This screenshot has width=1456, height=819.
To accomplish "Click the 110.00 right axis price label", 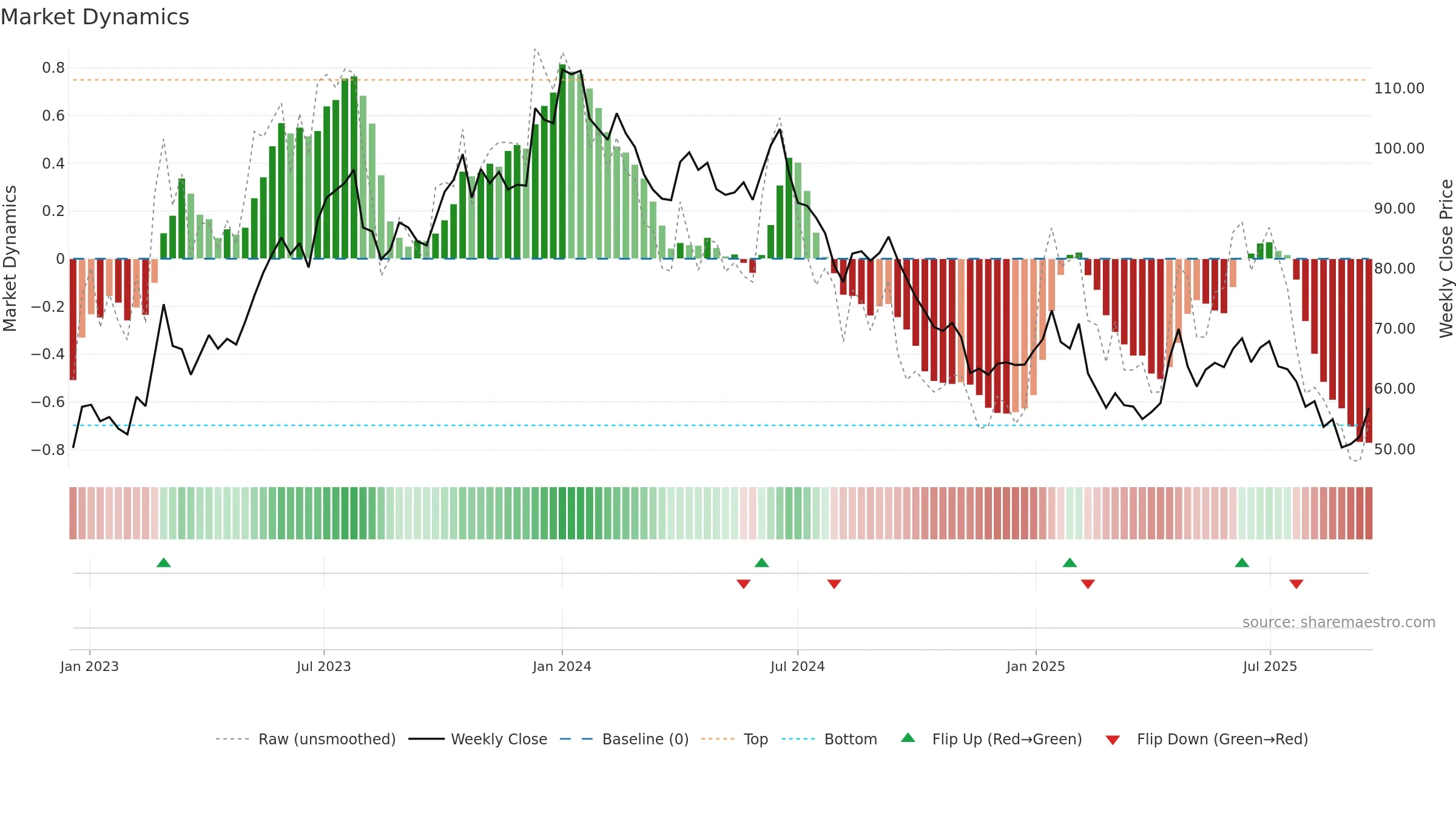I will point(1399,89).
